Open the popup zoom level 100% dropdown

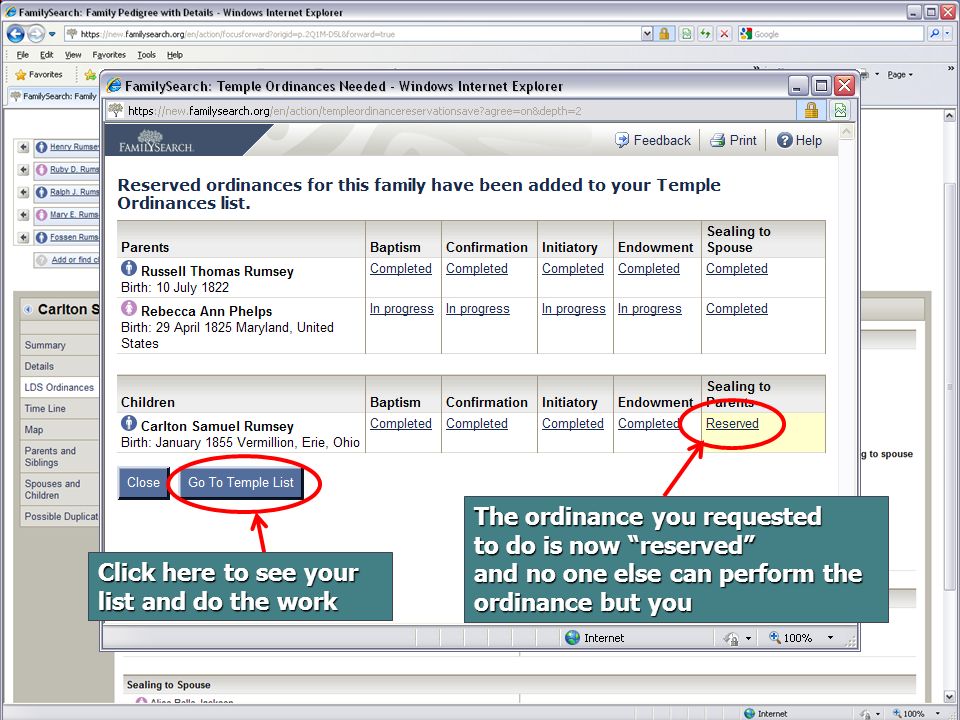(830, 638)
